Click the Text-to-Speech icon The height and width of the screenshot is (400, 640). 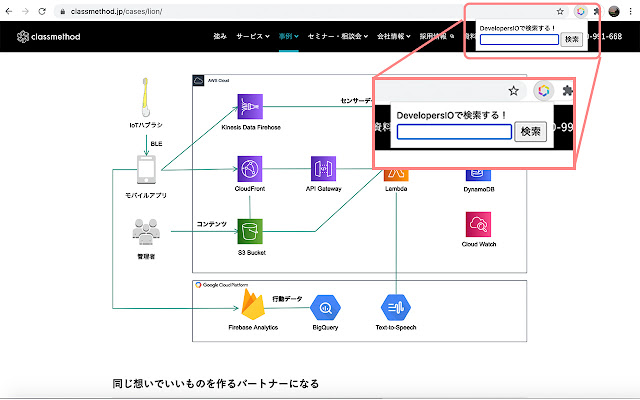click(x=396, y=307)
